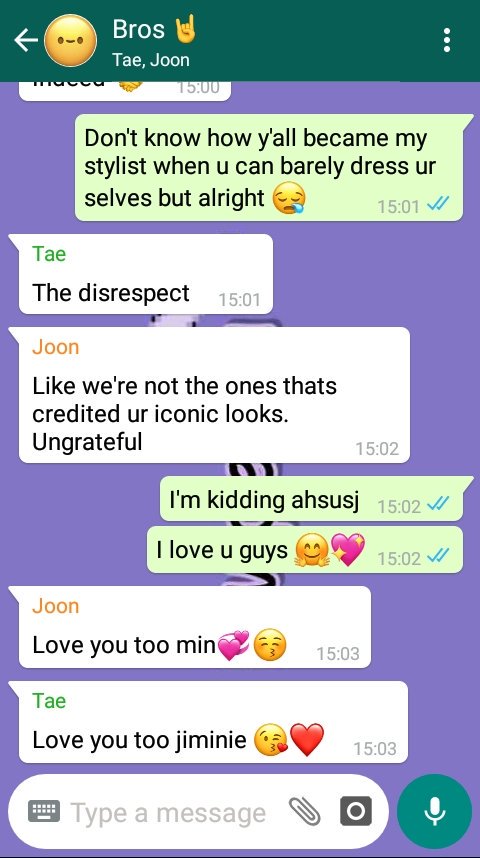This screenshot has width=480, height=858.
Task: Tap Joon's name above Love you too min
Action: pos(56,606)
